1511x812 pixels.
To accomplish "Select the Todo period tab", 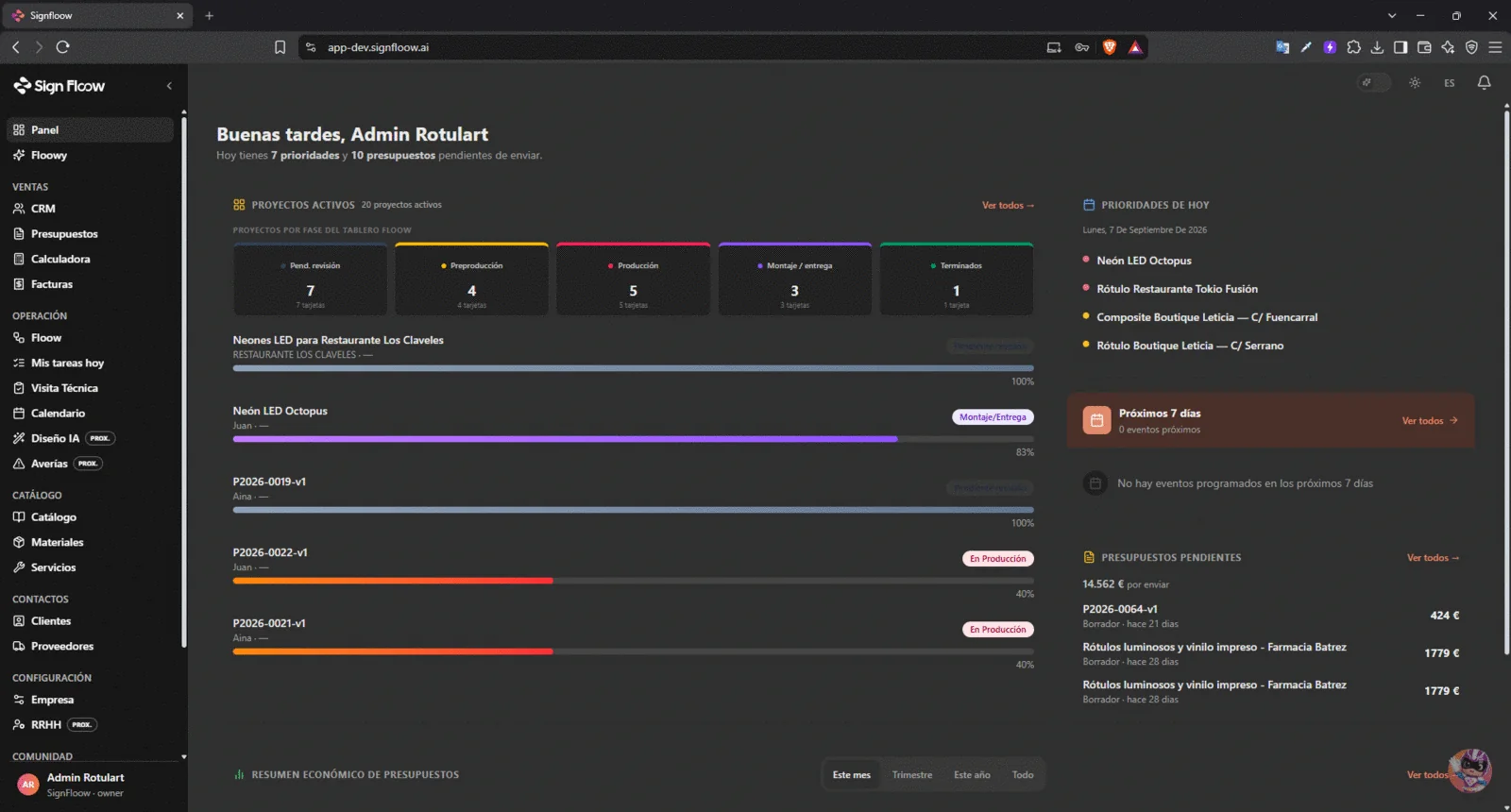I will pyautogui.click(x=1023, y=775).
